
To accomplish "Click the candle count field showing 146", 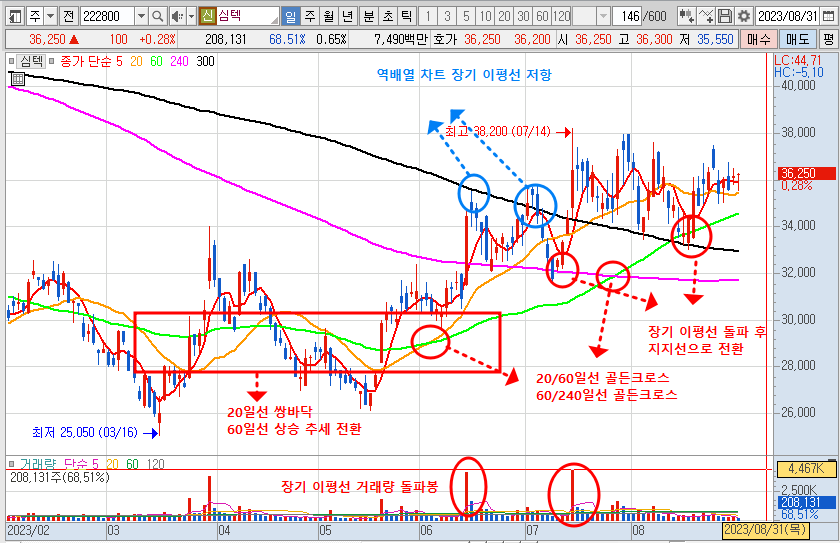I will coord(627,17).
